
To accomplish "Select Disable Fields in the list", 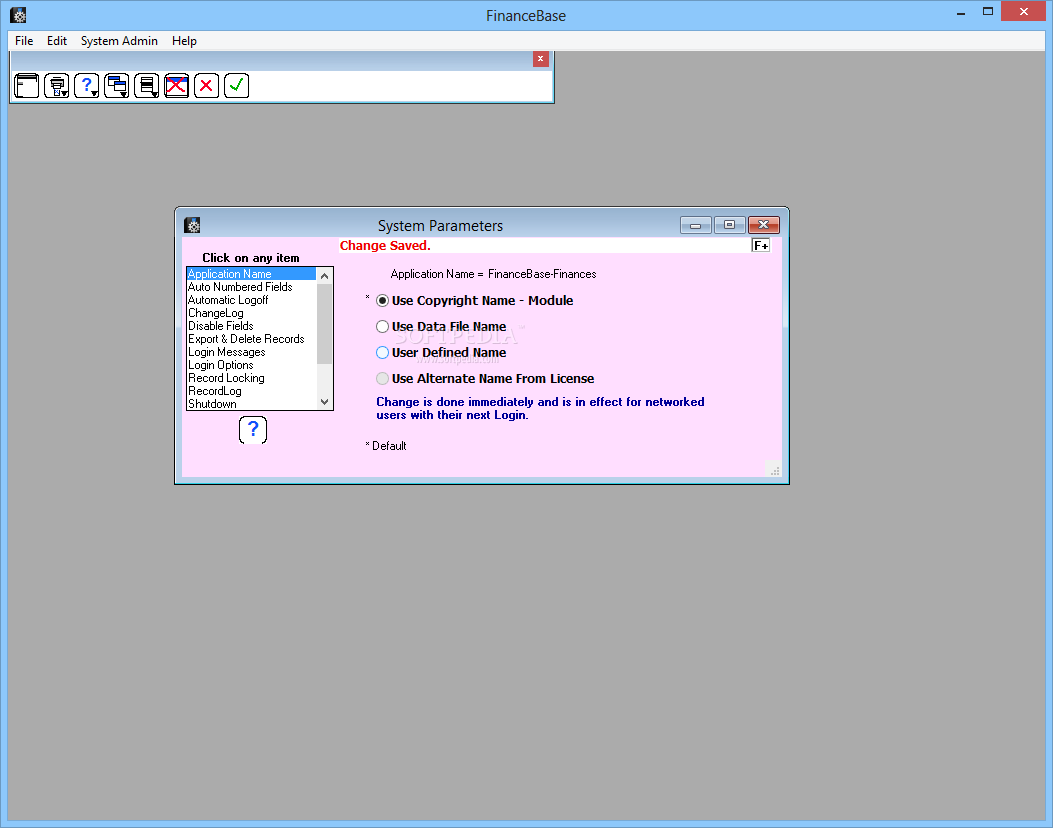I will [251, 326].
